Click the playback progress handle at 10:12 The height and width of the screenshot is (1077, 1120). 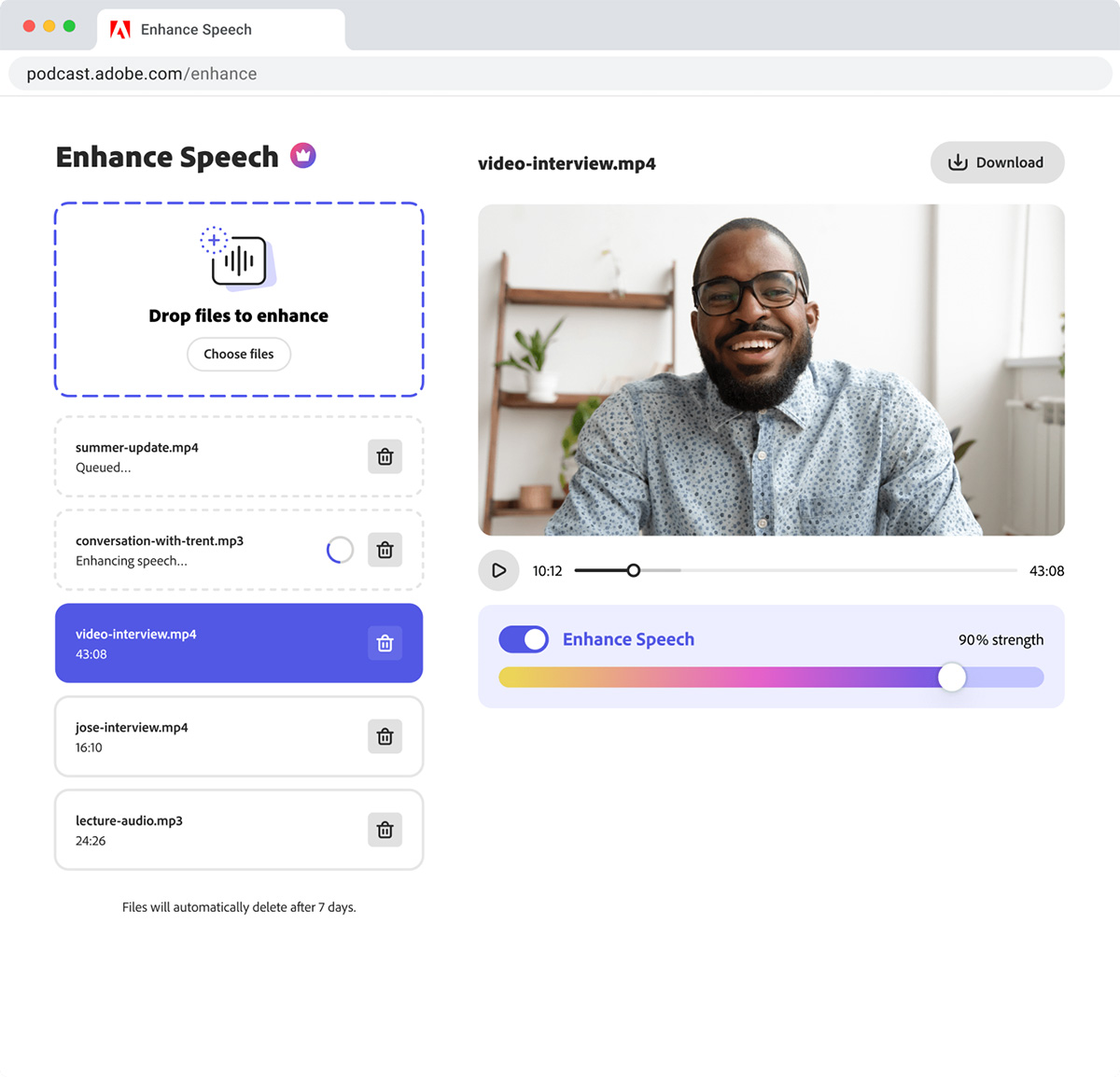point(634,570)
